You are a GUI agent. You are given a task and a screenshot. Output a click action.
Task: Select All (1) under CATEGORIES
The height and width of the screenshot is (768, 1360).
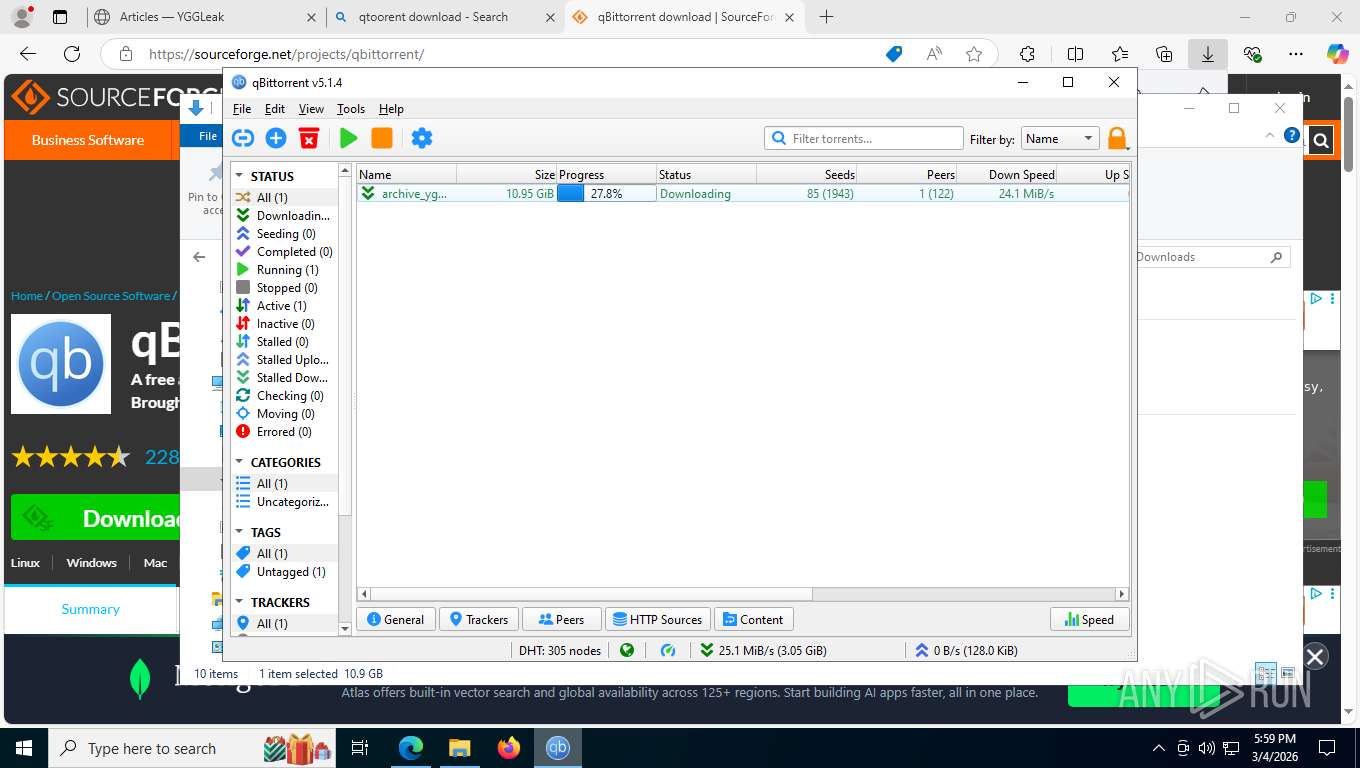pos(284,484)
